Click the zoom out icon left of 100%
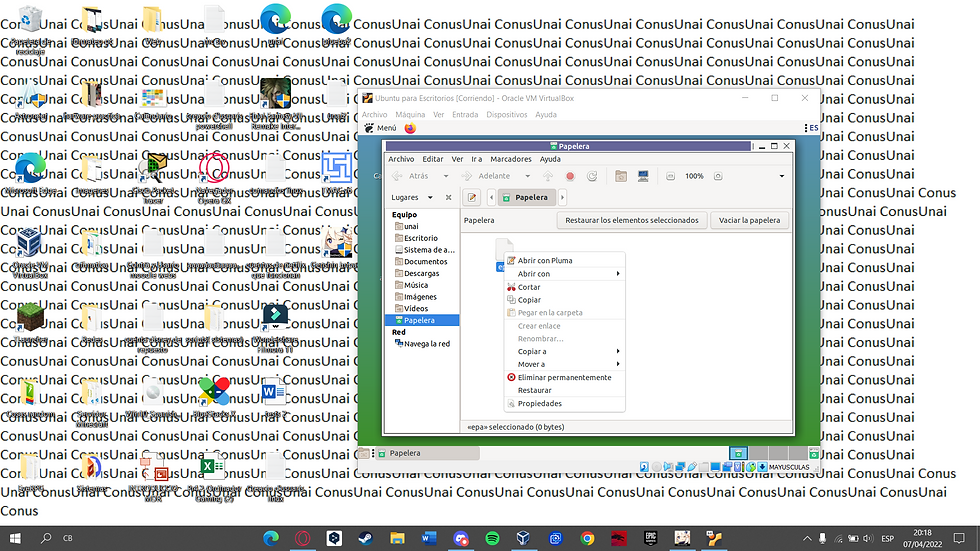The width and height of the screenshot is (980, 551). click(x=670, y=176)
